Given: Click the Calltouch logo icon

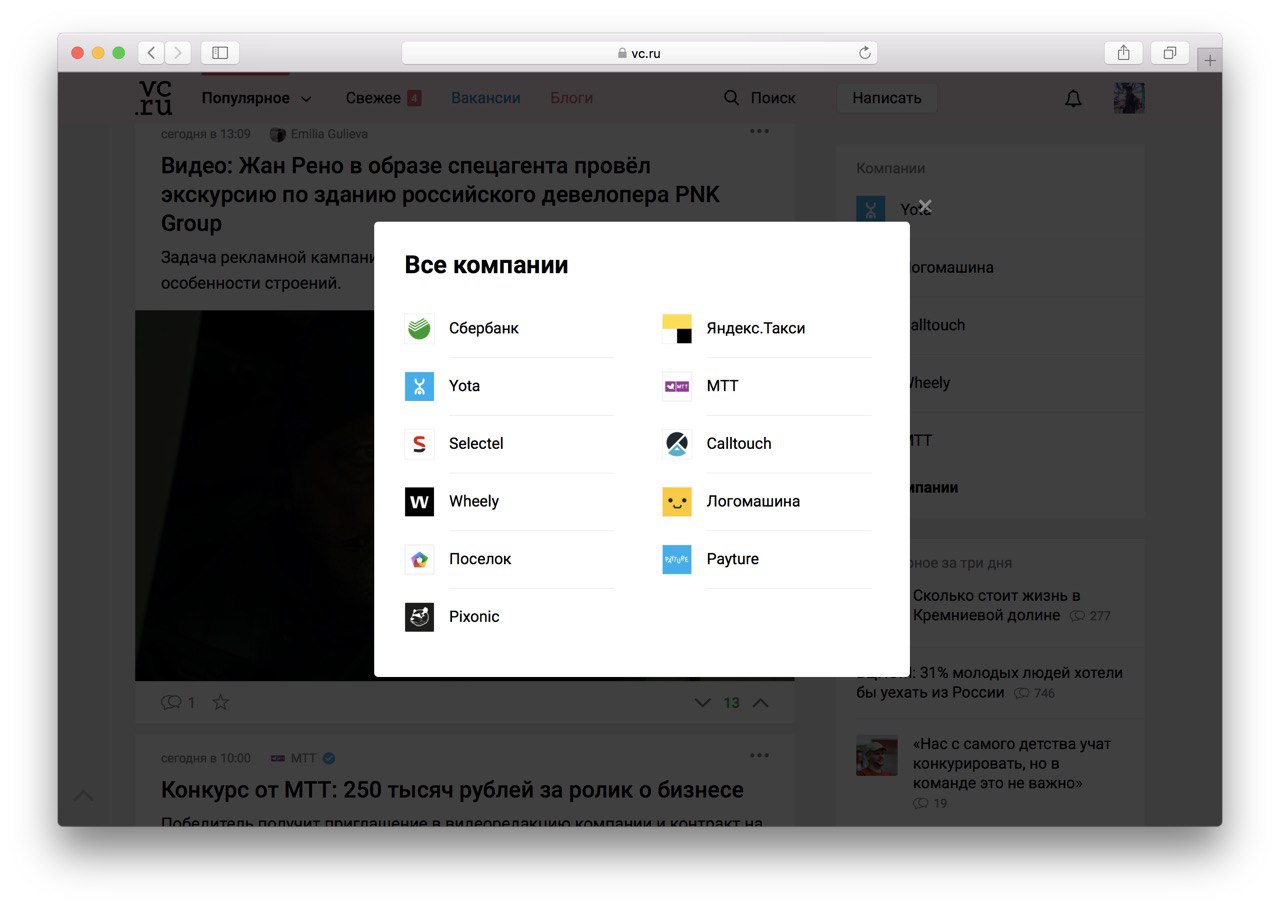Looking at the screenshot, I should click(x=677, y=444).
